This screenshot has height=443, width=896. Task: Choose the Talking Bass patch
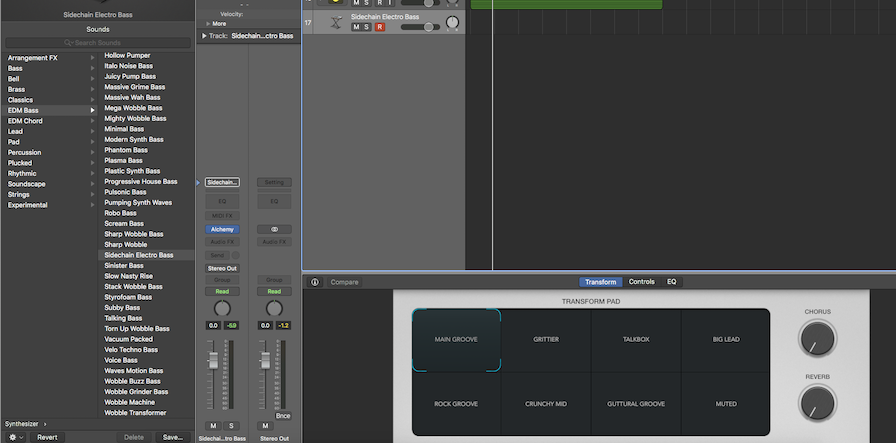(123, 318)
